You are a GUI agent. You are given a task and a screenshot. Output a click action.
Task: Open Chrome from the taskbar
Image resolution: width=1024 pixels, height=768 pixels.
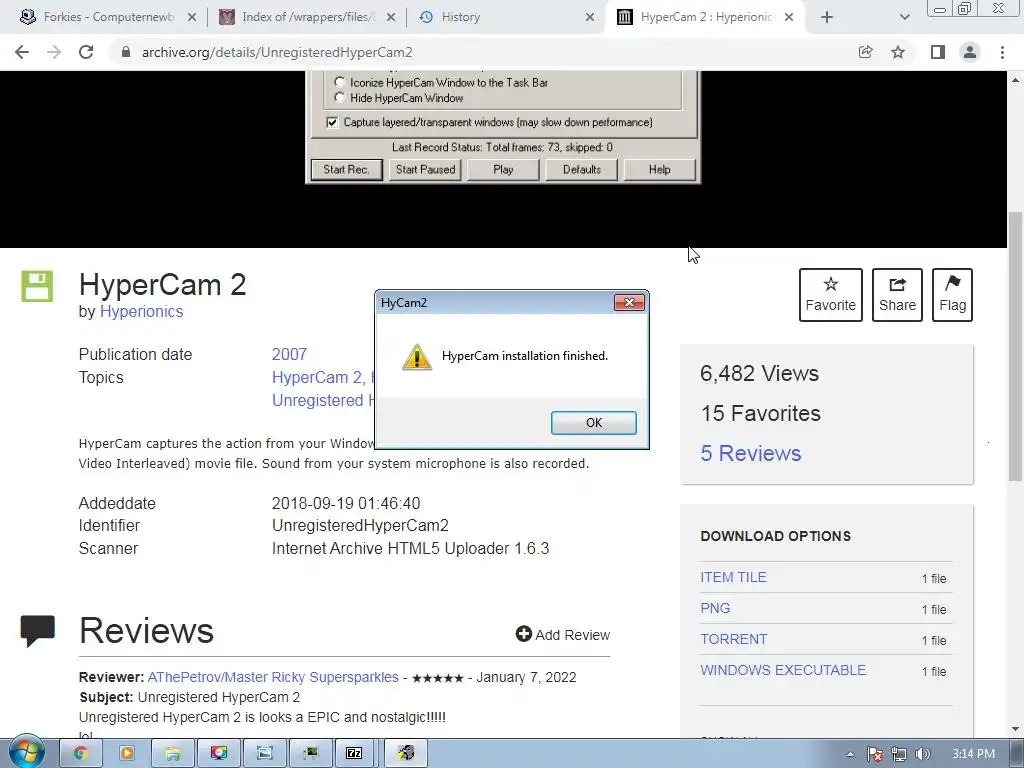coord(80,753)
